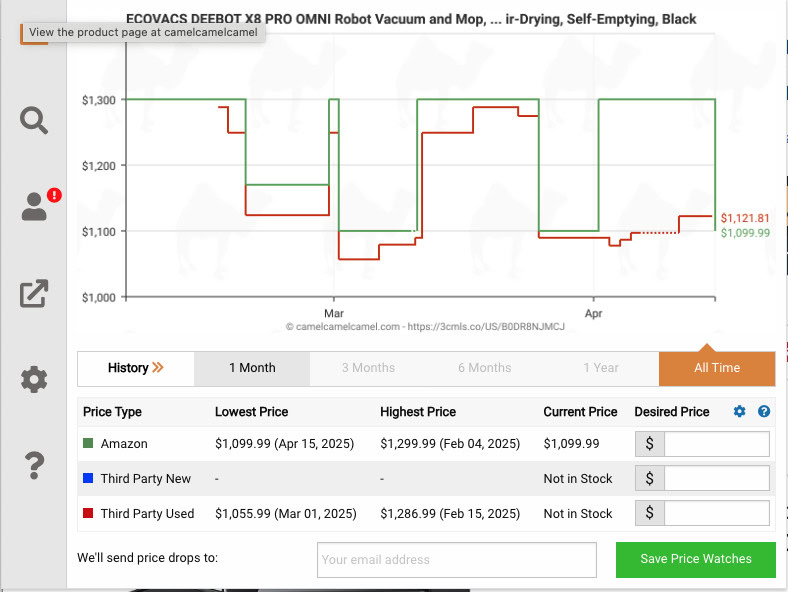Open the user account icon with alert
The image size is (788, 592).
tap(34, 207)
